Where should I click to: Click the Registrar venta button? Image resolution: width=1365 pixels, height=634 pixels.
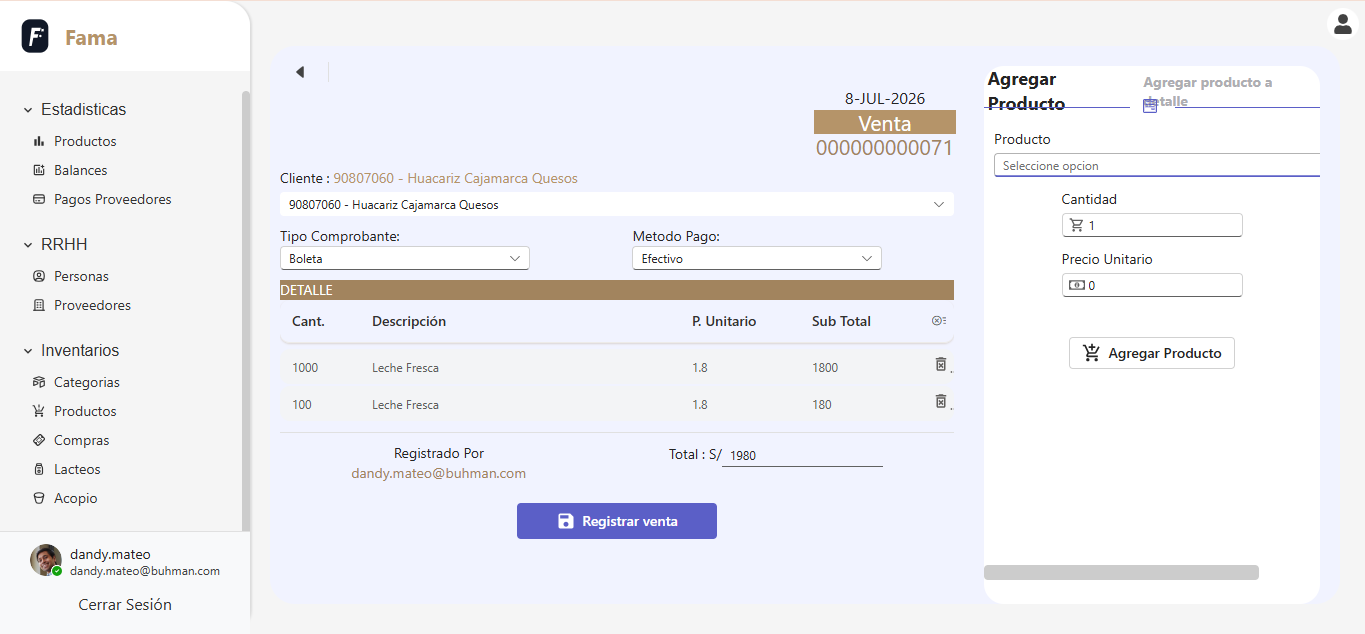click(617, 521)
